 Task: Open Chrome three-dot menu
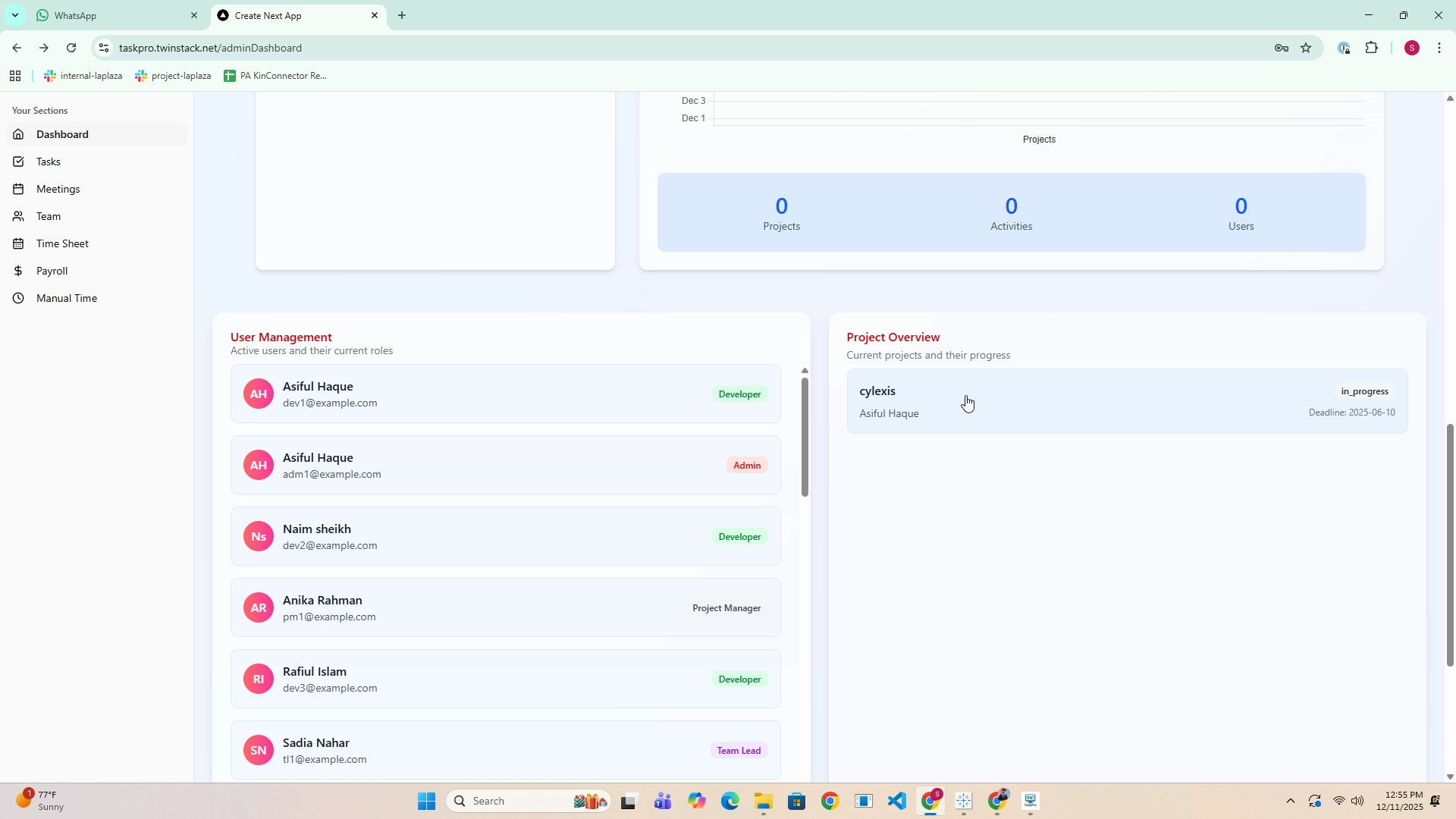point(1439,48)
